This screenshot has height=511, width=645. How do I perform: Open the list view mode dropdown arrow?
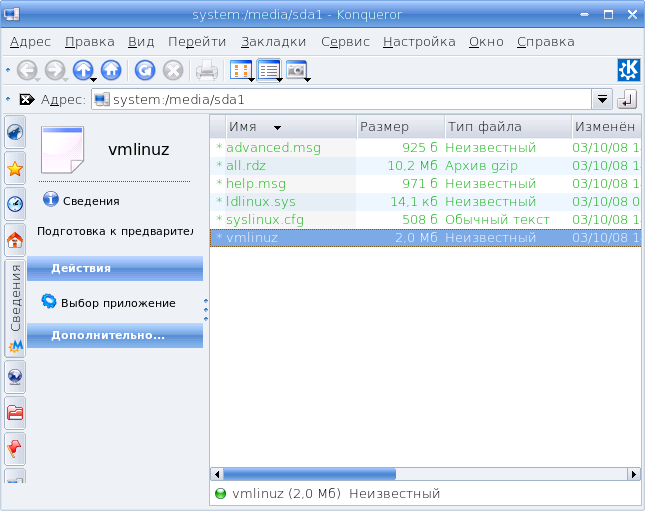coord(279,79)
